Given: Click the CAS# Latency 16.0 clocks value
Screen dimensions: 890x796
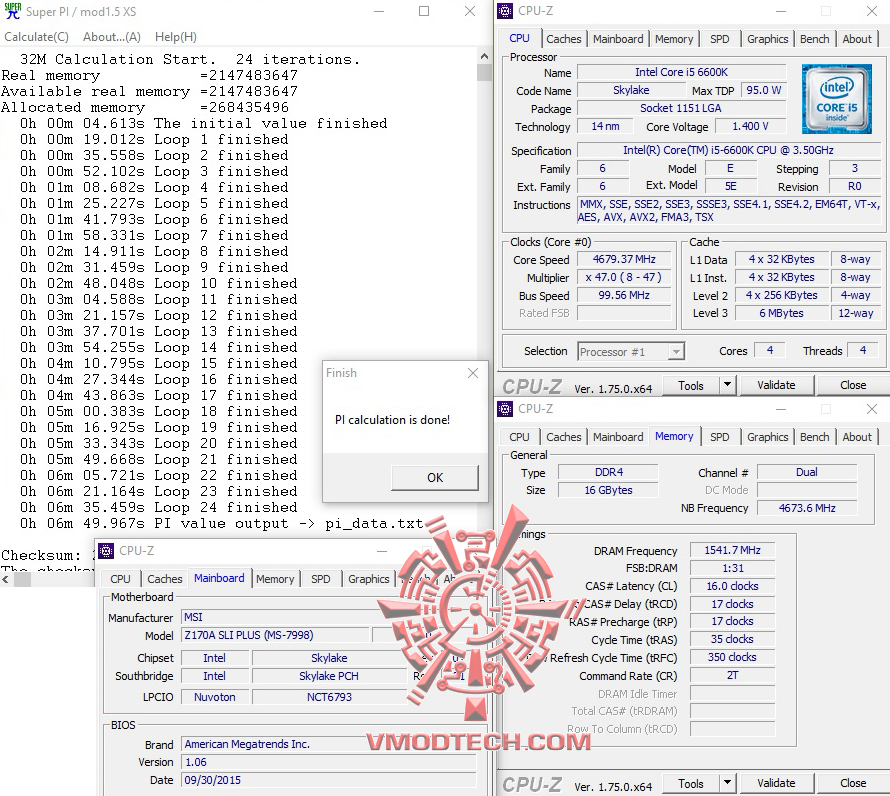Looking at the screenshot, I should pos(732,586).
